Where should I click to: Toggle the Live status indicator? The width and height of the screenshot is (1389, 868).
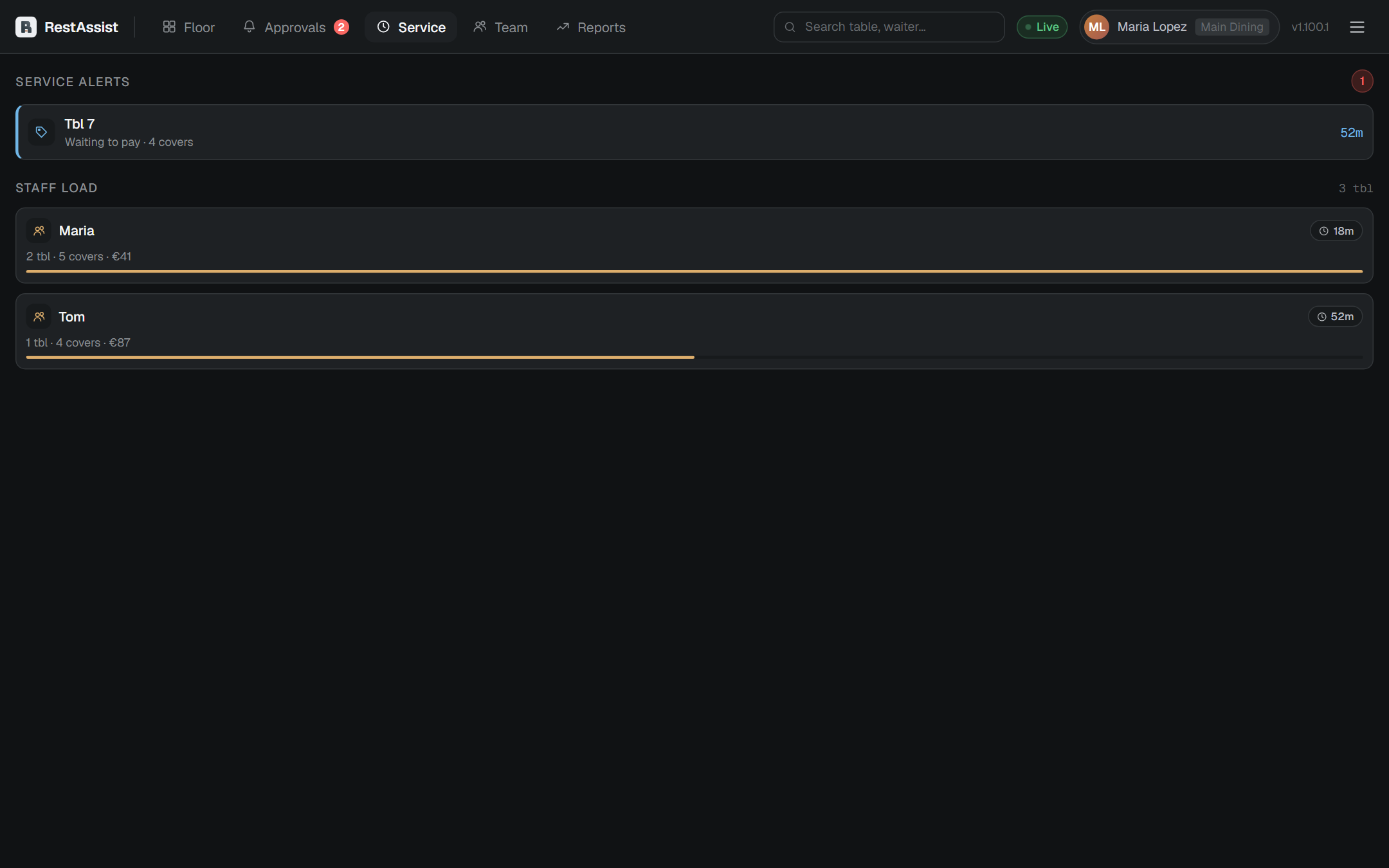tap(1042, 27)
